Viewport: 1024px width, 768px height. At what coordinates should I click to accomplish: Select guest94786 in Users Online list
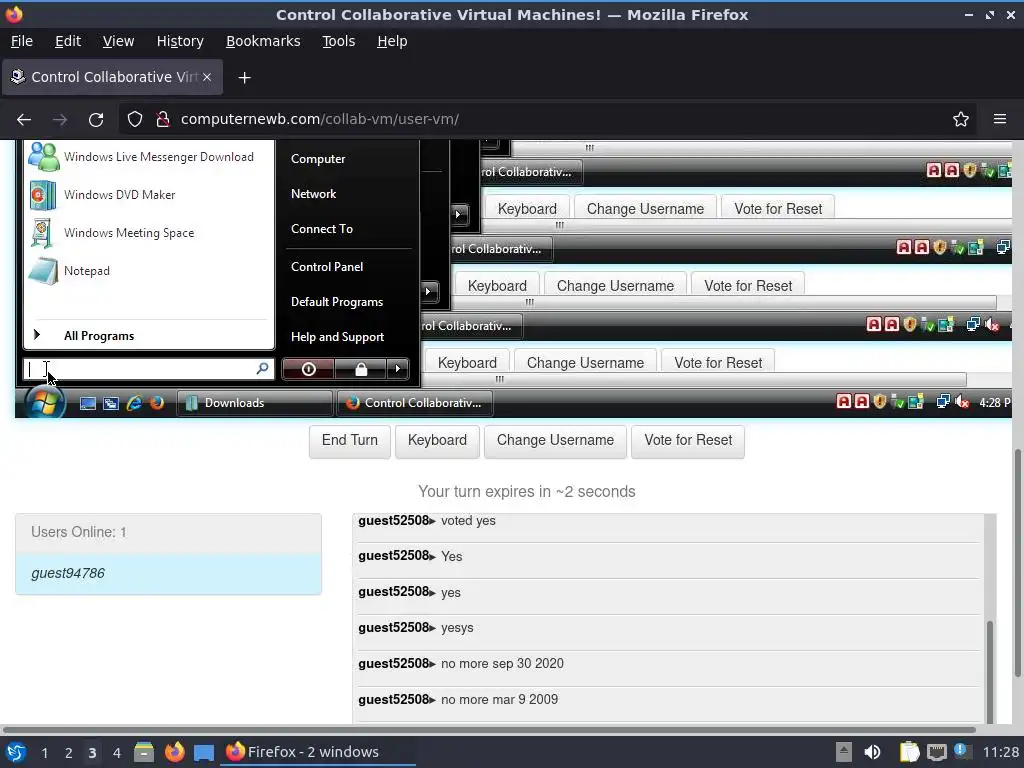(x=168, y=573)
